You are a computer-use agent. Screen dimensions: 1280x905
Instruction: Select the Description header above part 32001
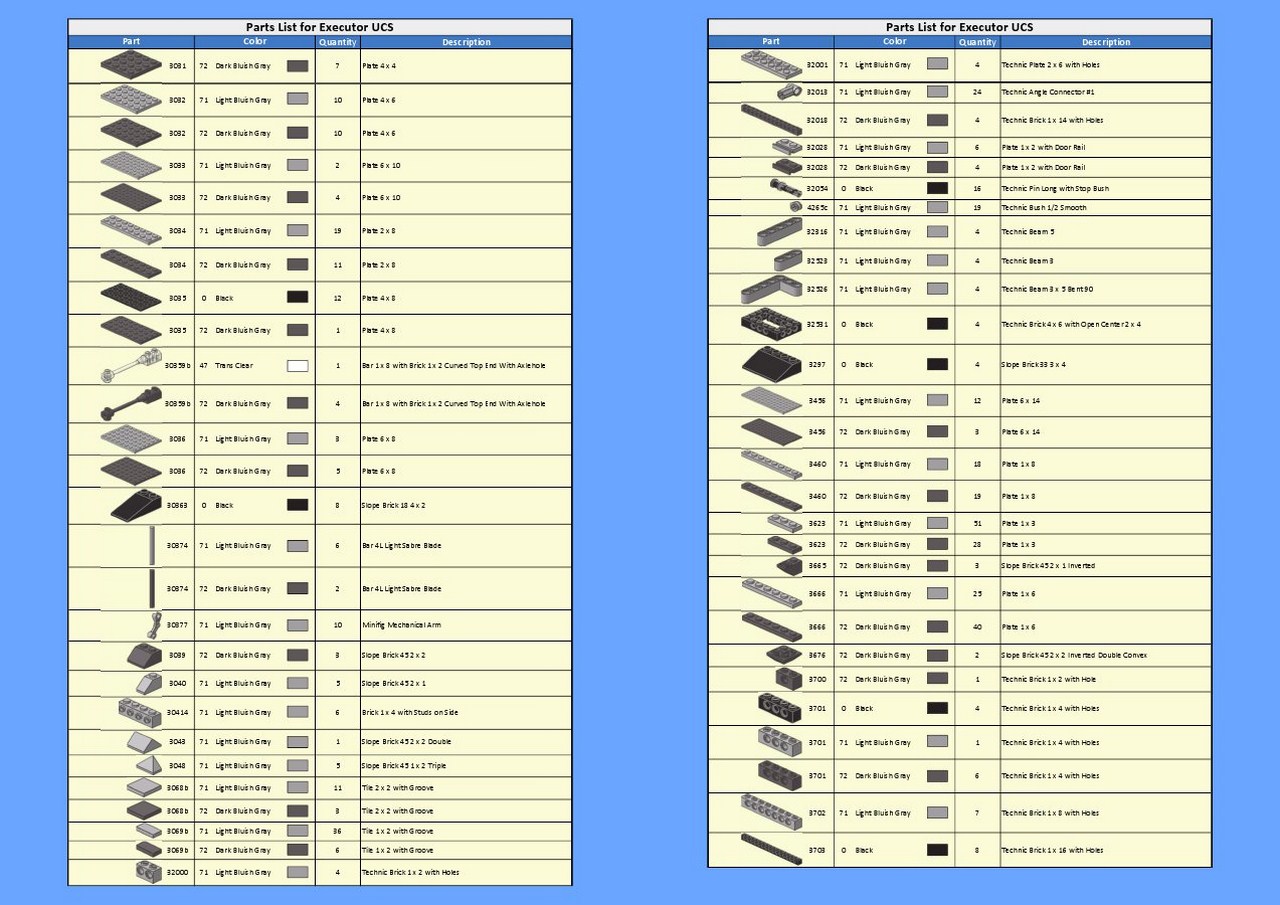pos(1106,42)
